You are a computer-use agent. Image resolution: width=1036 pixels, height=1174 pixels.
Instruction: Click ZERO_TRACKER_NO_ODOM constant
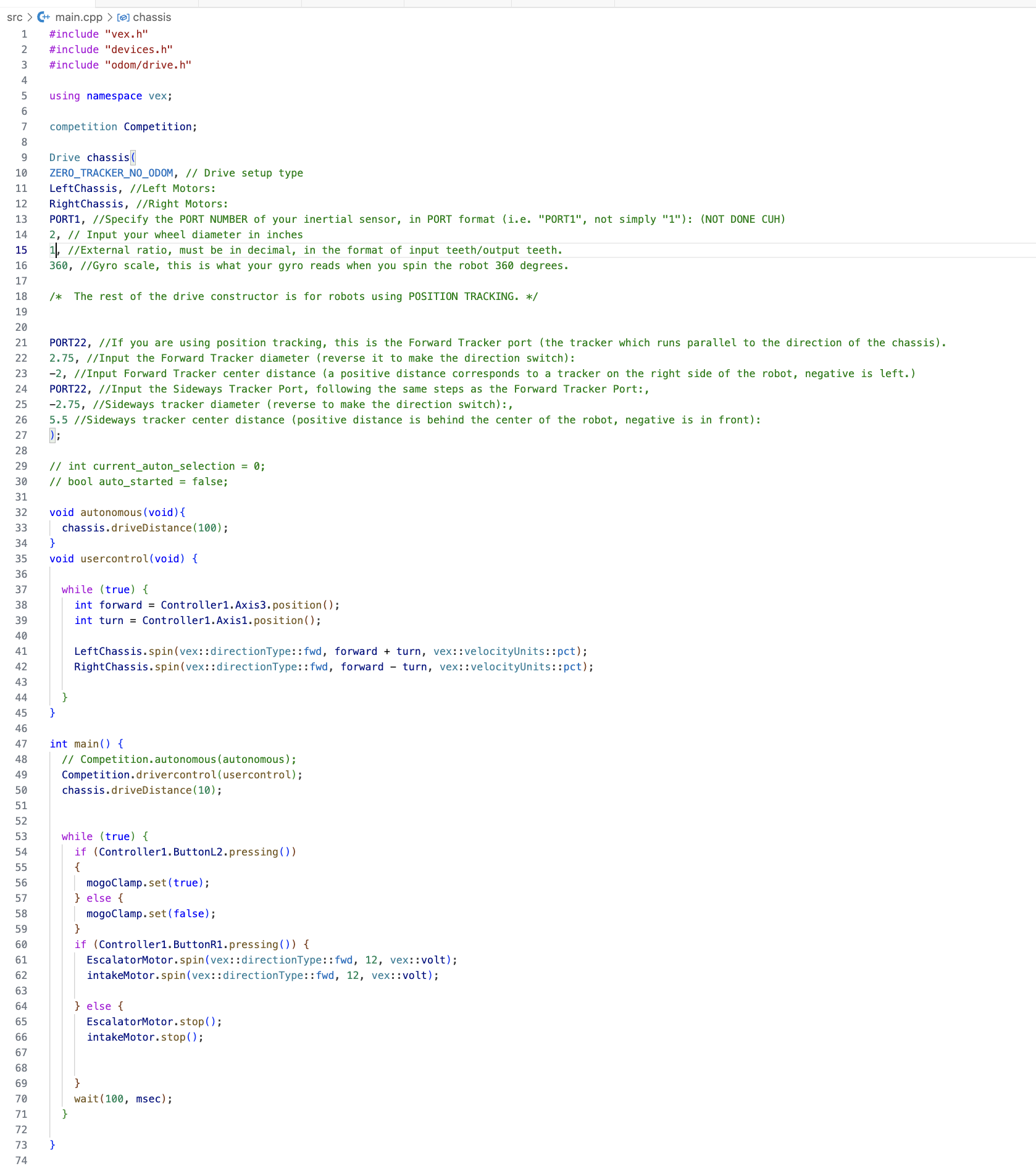[x=111, y=173]
